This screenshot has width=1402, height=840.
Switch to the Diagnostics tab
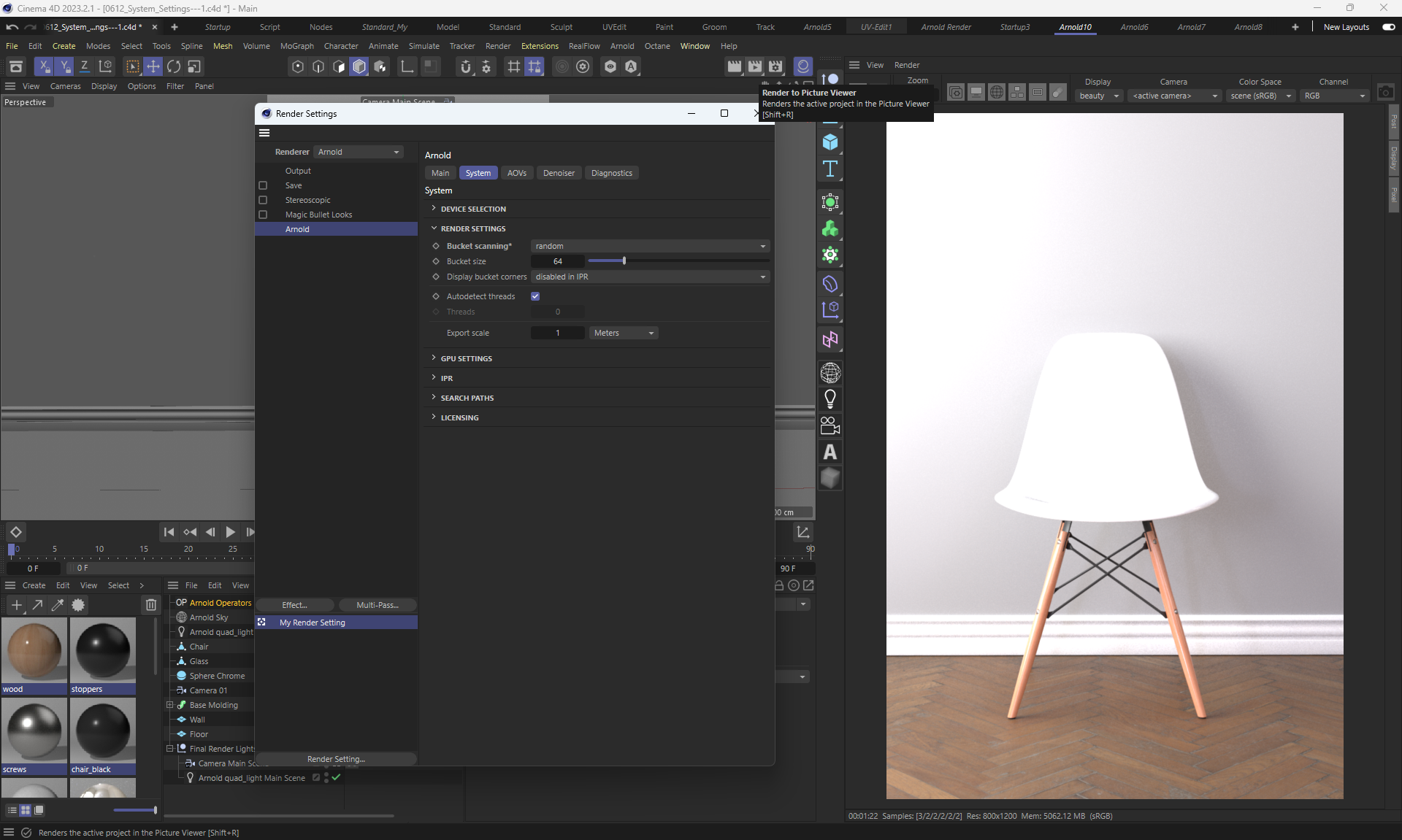click(611, 173)
